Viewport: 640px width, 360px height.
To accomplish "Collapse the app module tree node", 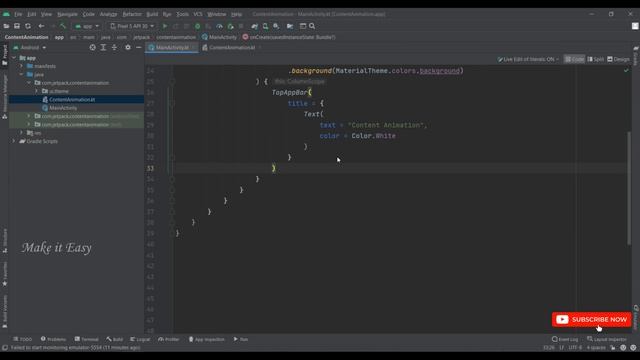I will click(14, 58).
